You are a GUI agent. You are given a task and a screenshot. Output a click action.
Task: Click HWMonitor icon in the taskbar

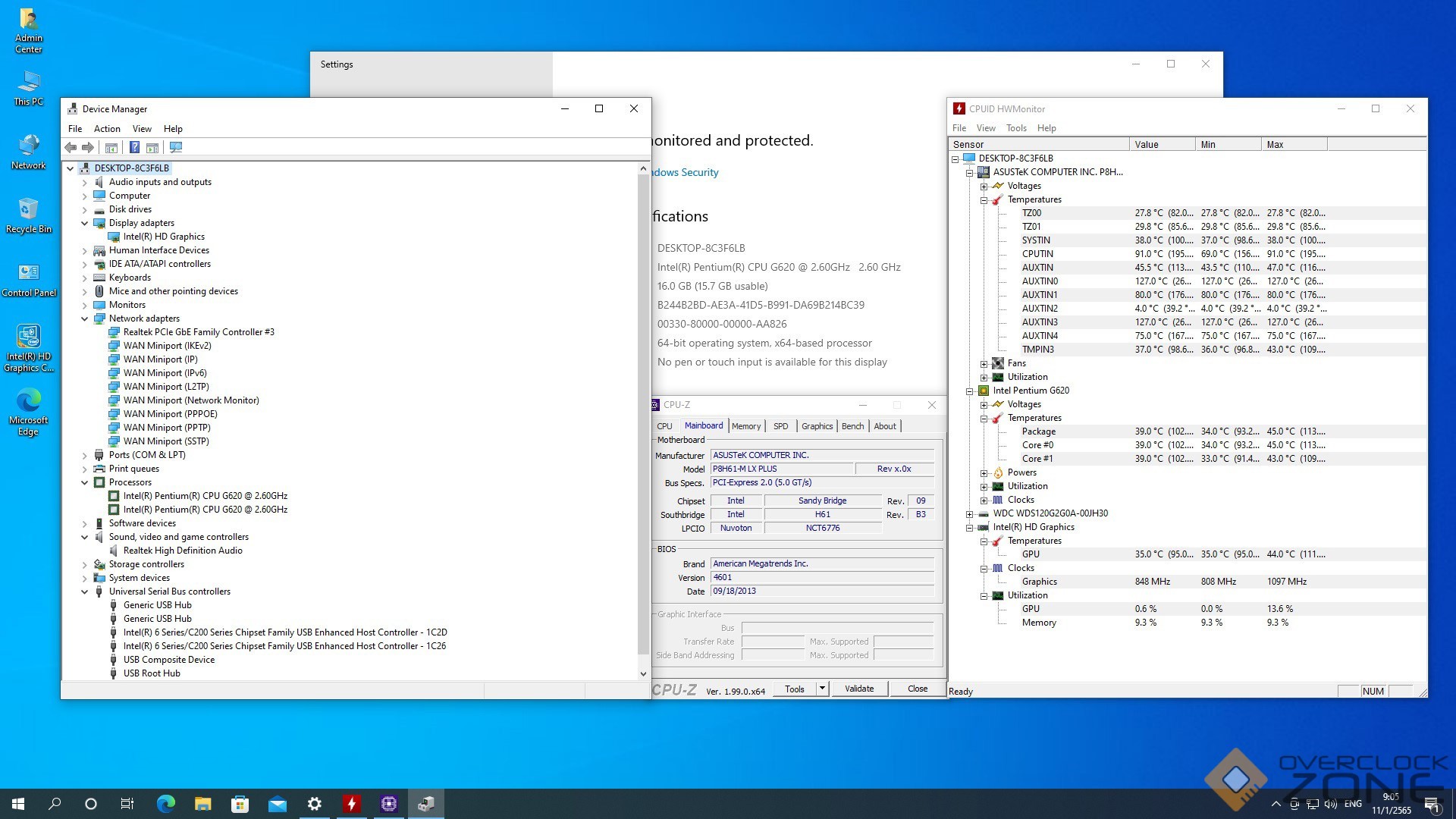tap(352, 804)
